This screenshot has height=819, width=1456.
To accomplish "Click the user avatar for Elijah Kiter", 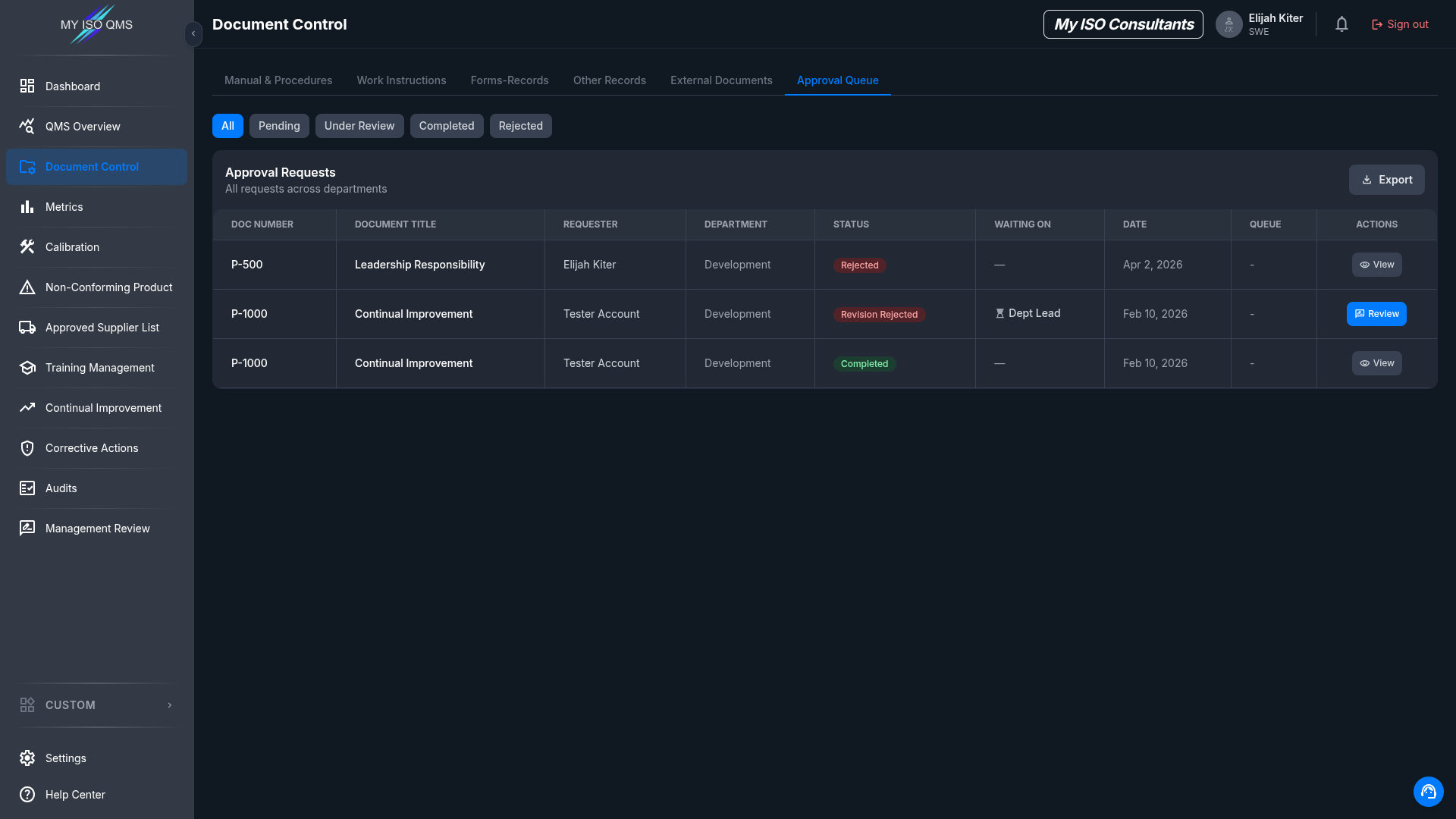I will pos(1228,24).
